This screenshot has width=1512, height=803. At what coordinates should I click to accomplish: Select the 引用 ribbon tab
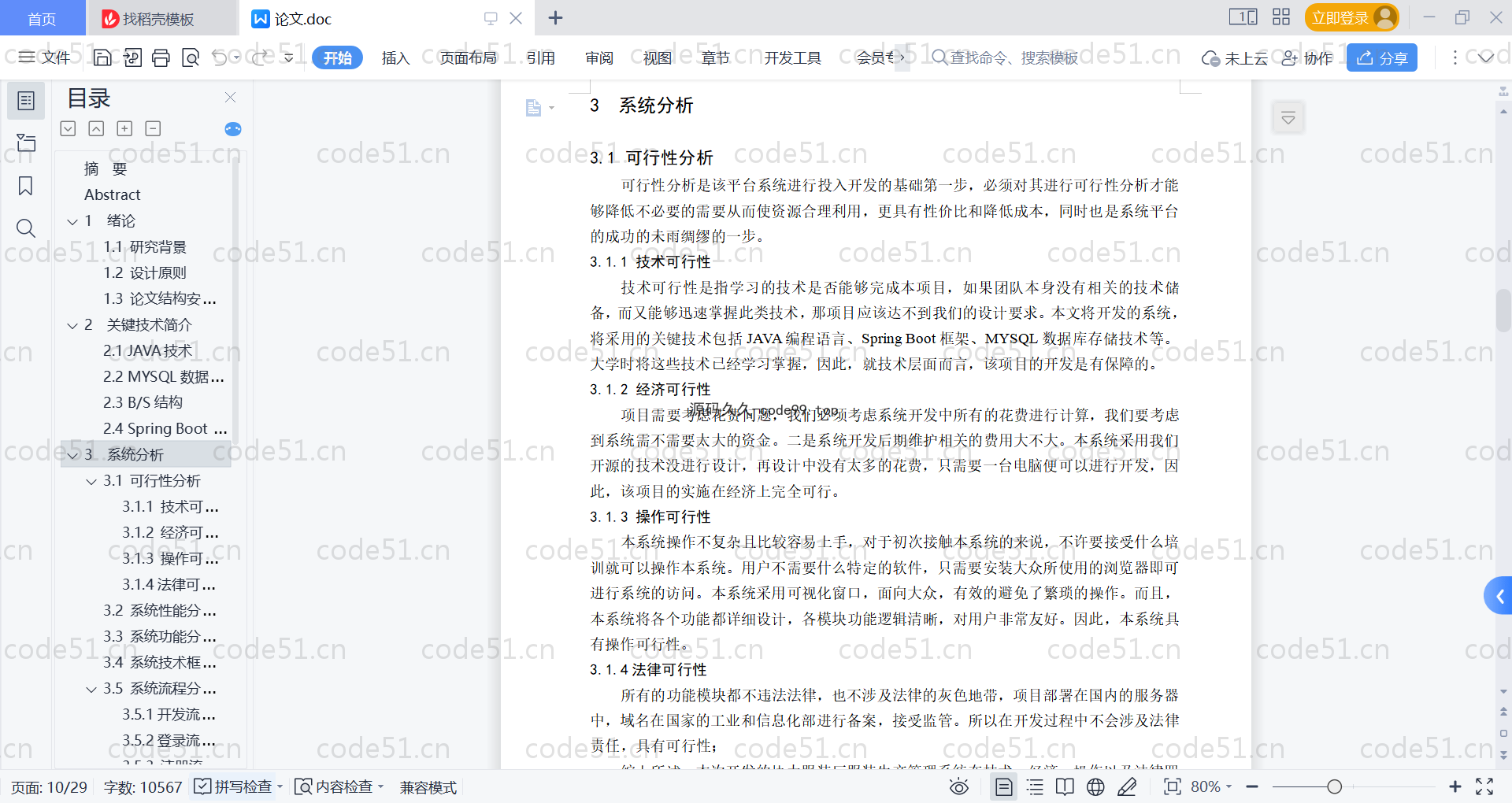point(541,57)
